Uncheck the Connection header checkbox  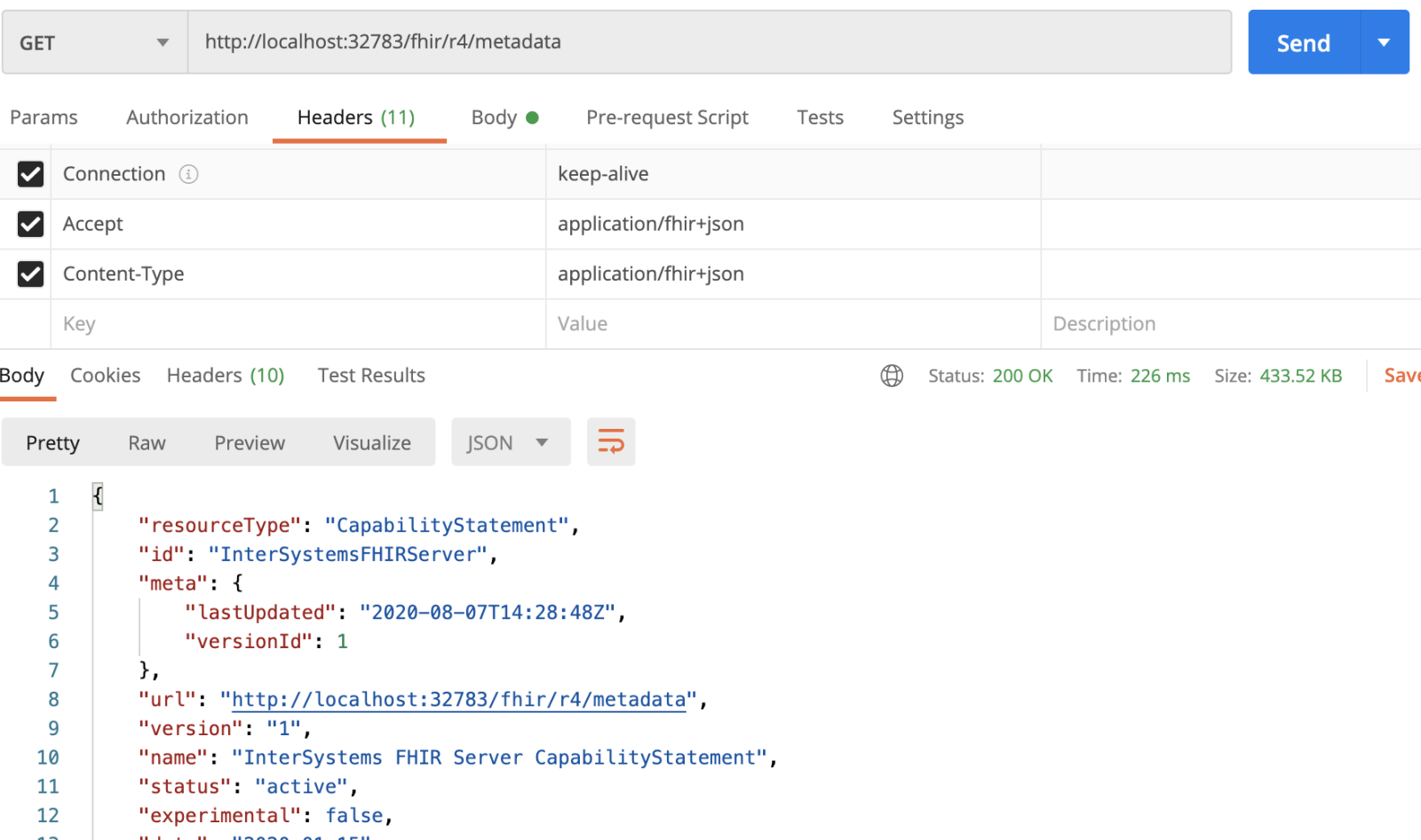30,174
